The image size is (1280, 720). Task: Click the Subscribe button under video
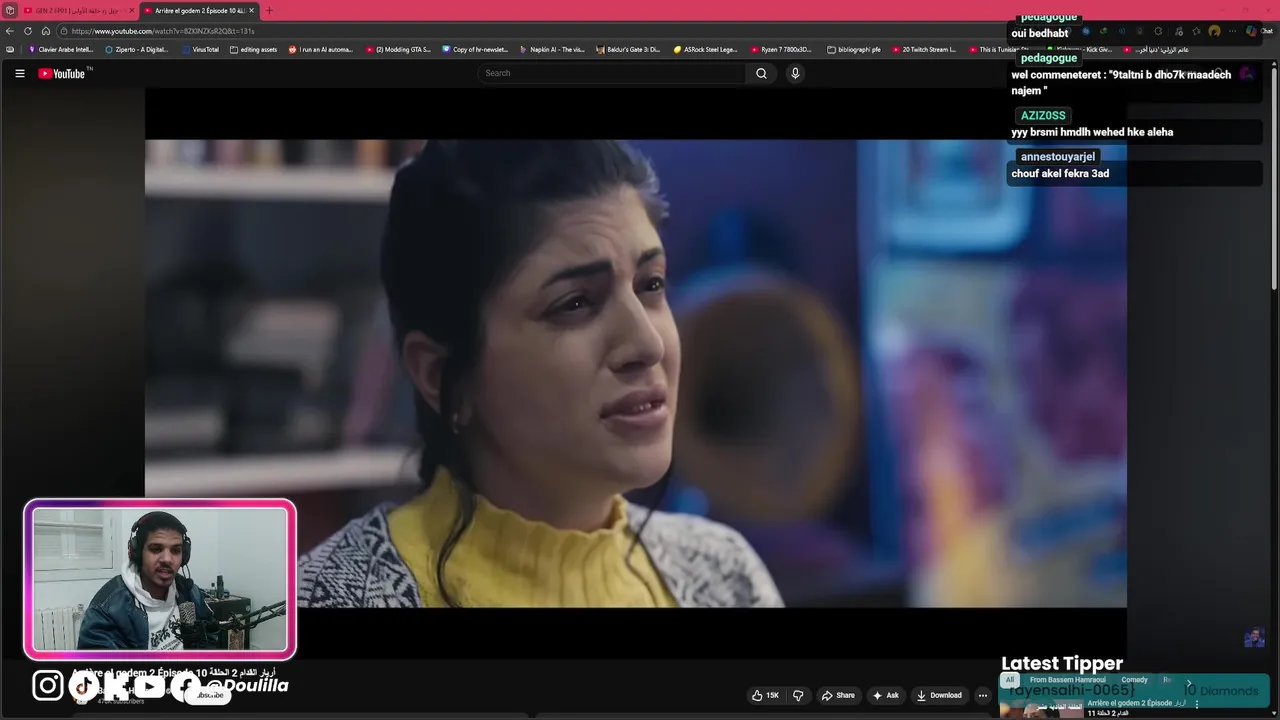pos(210,695)
